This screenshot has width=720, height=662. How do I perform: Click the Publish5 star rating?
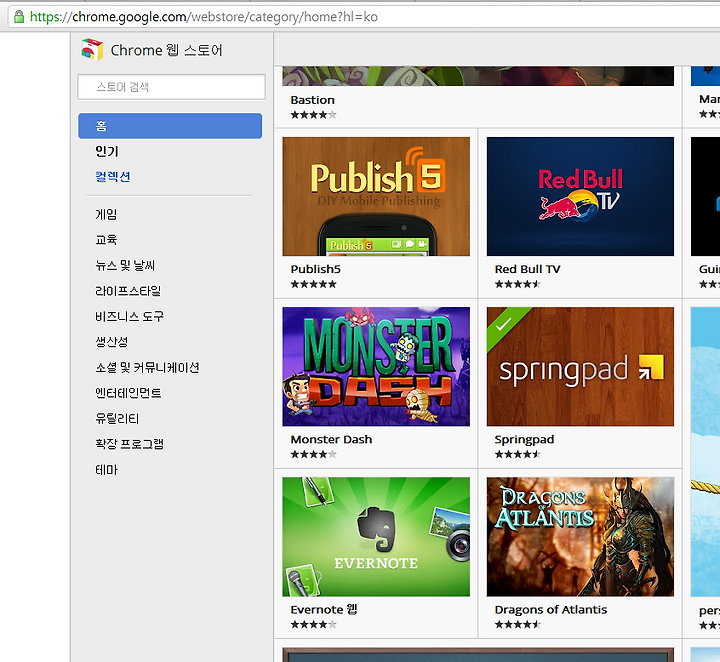[313, 284]
